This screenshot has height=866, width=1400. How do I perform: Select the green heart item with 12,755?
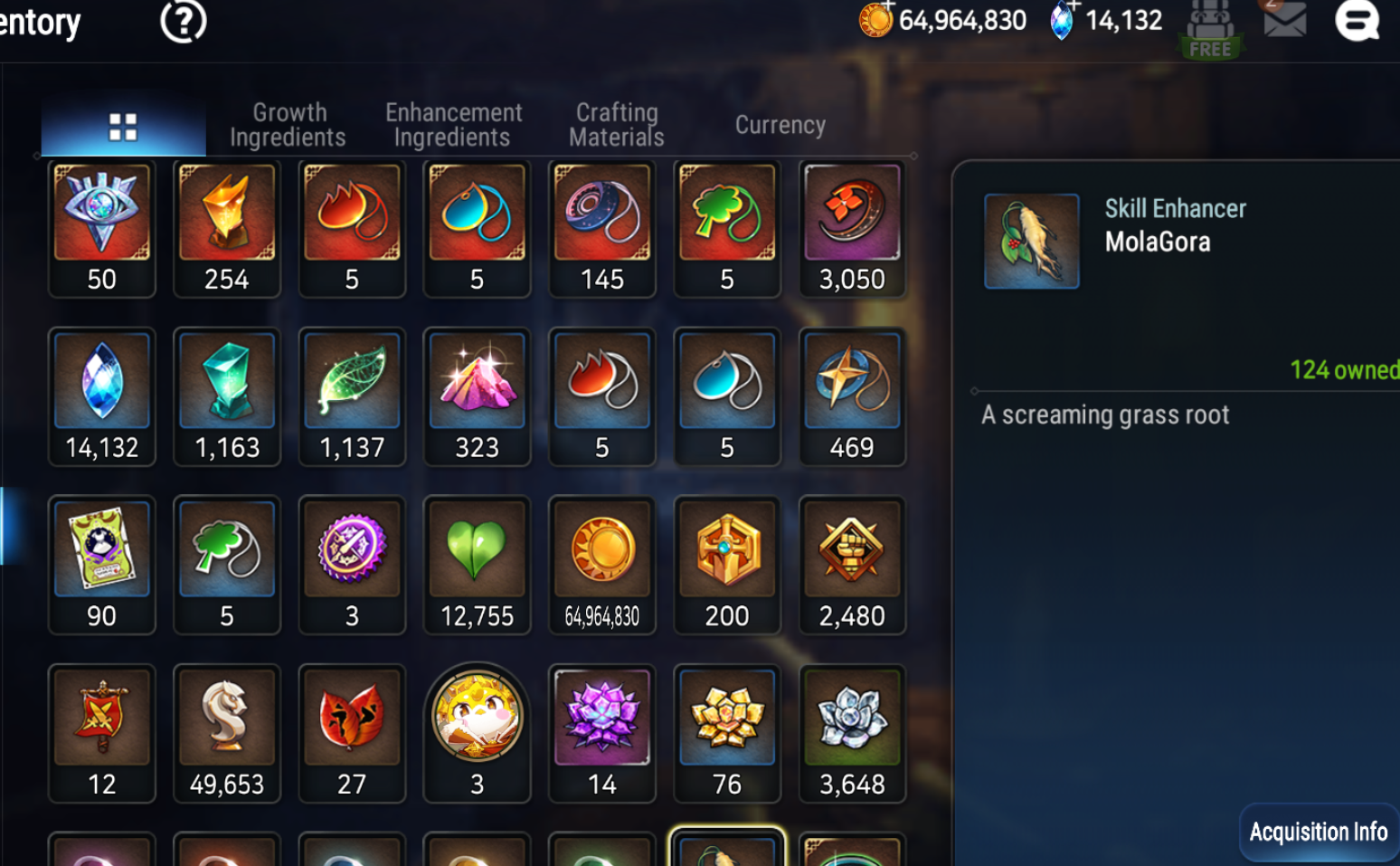click(477, 566)
